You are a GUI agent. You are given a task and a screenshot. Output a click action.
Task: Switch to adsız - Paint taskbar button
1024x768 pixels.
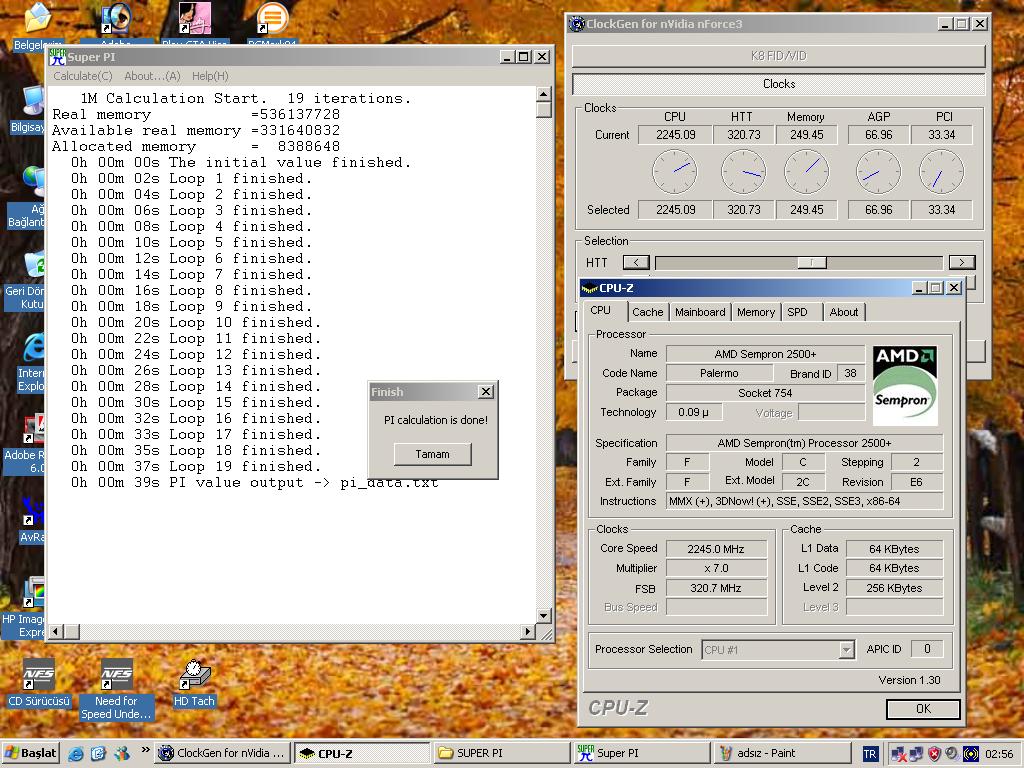[782, 753]
